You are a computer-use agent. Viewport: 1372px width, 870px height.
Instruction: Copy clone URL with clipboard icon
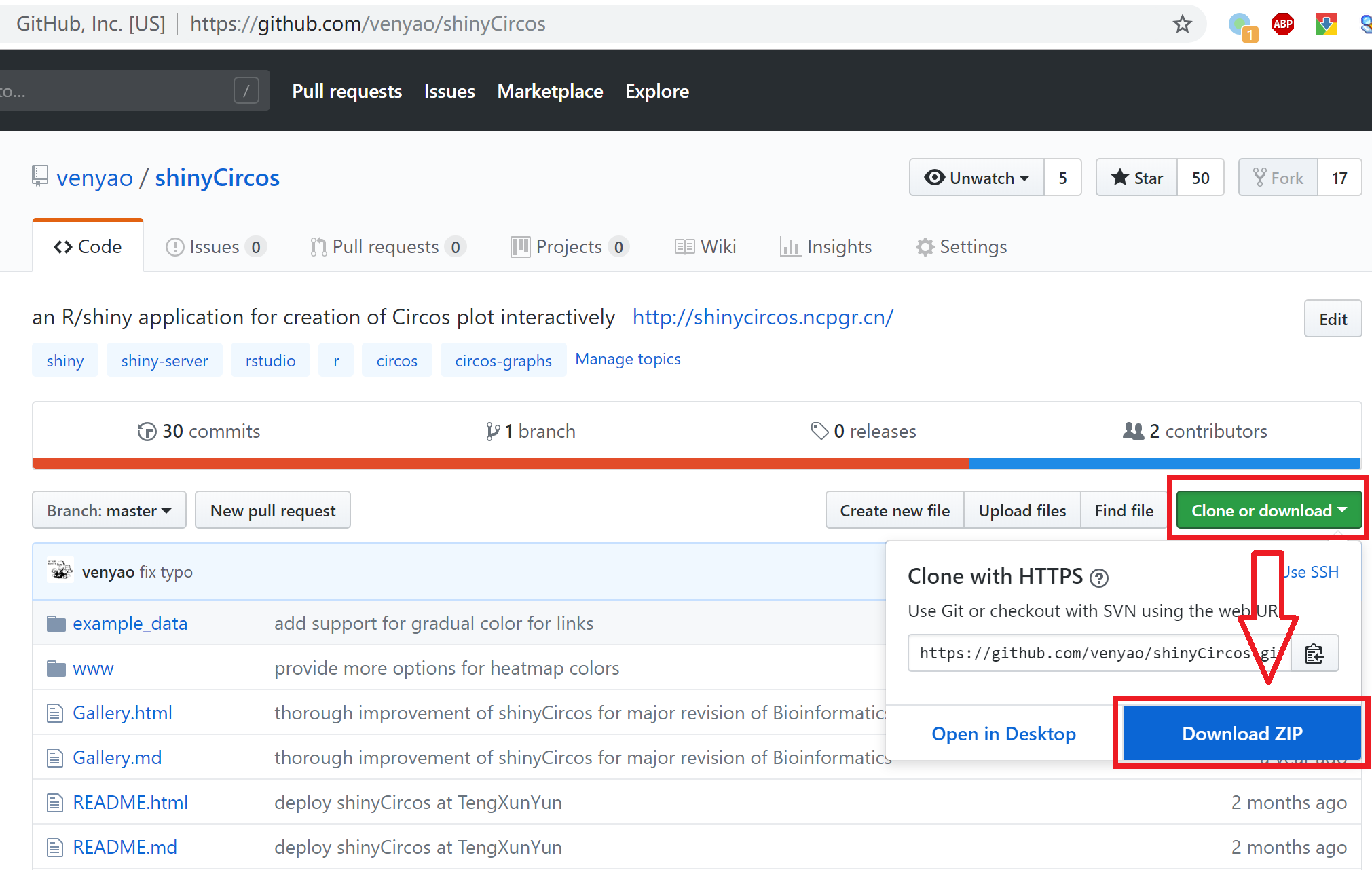click(x=1314, y=654)
